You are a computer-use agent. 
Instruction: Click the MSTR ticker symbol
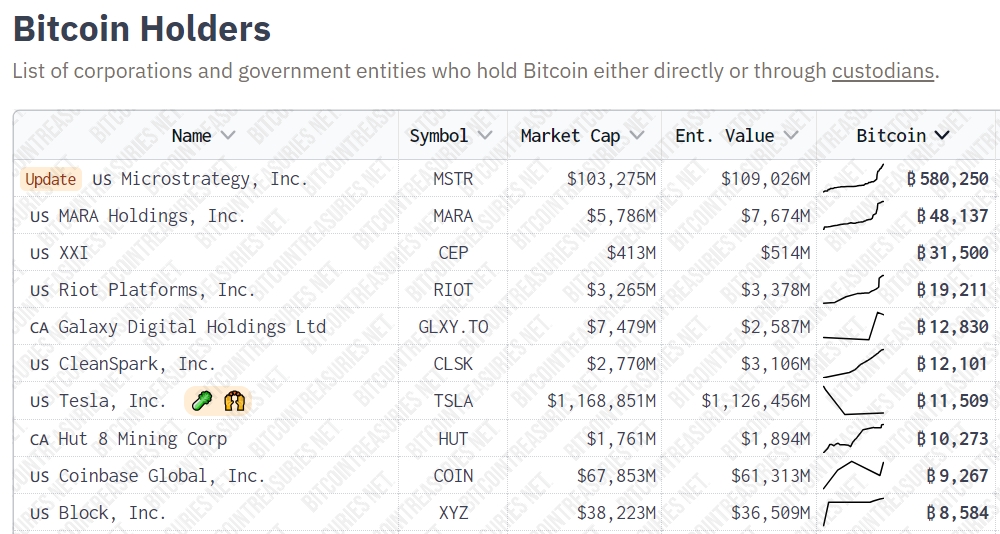tap(453, 179)
